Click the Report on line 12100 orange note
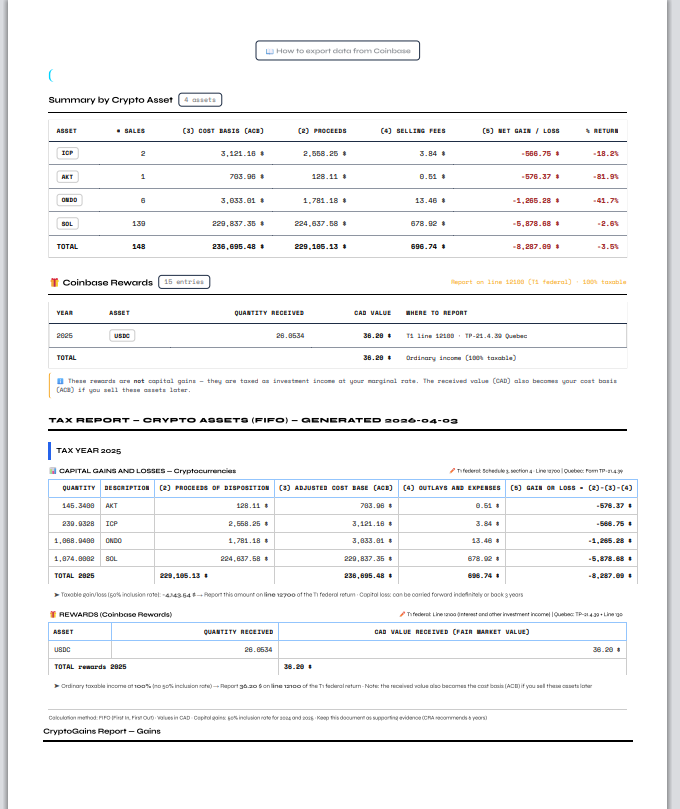 (x=539, y=282)
